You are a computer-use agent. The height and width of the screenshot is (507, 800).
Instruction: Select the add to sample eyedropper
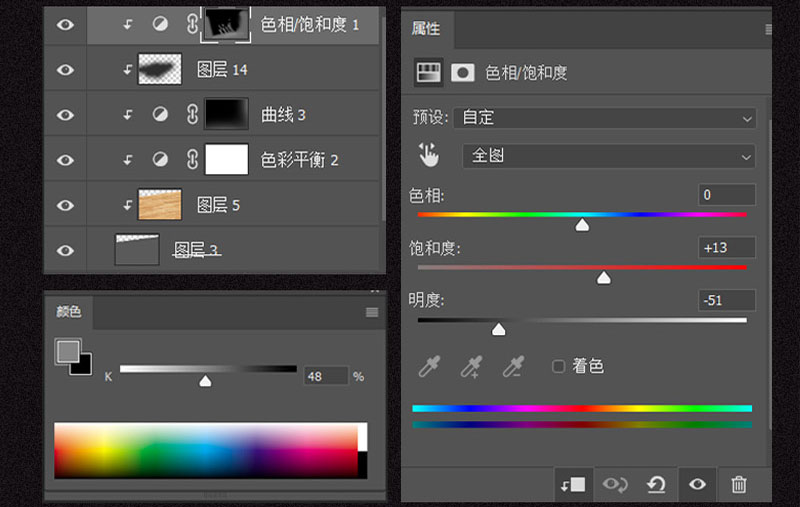tap(471, 366)
